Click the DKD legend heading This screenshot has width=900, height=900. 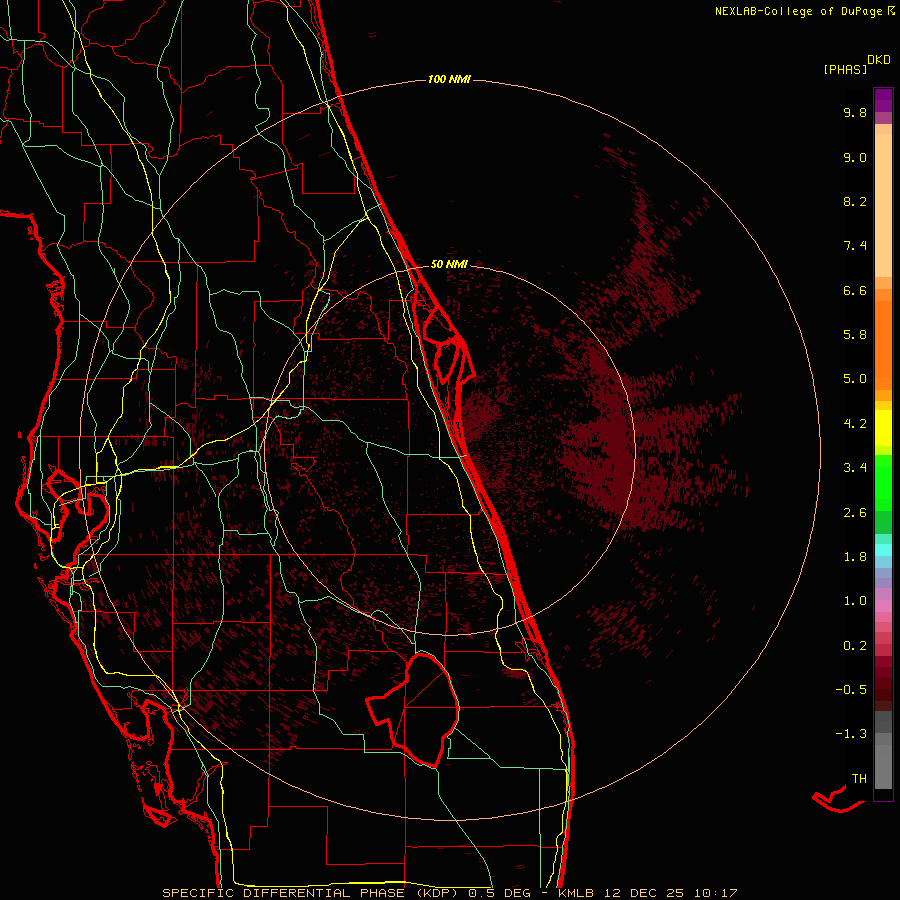point(878,60)
